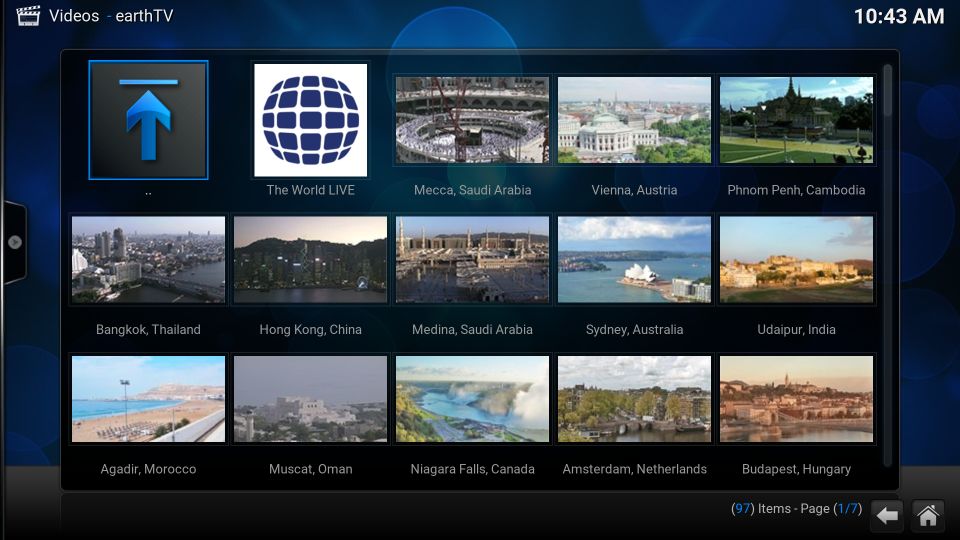Open the side menu slide-out handle
Screen dimensions: 960x540
pos(14,242)
